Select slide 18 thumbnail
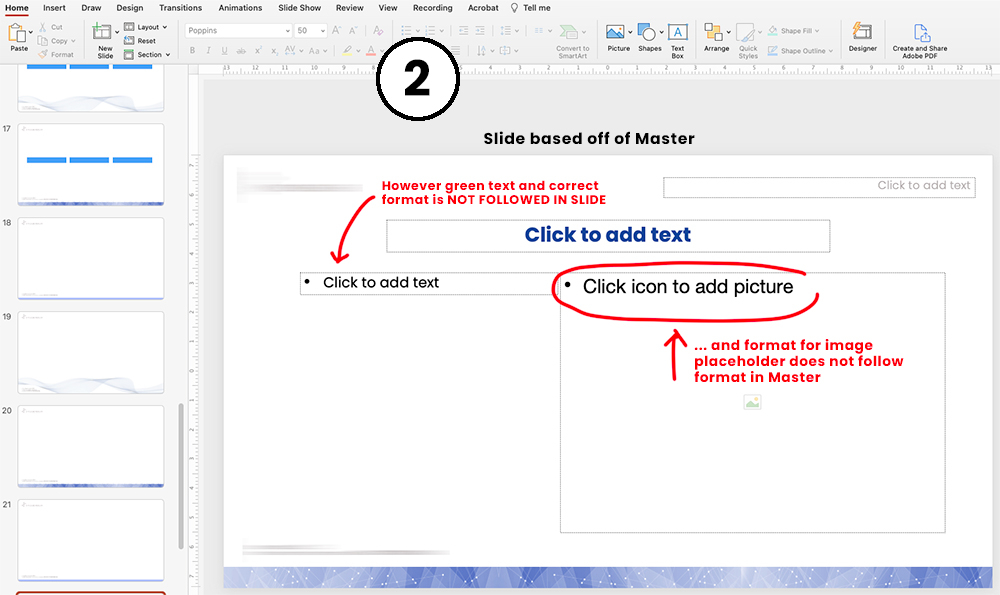Image resolution: width=1000 pixels, height=595 pixels. click(91, 258)
